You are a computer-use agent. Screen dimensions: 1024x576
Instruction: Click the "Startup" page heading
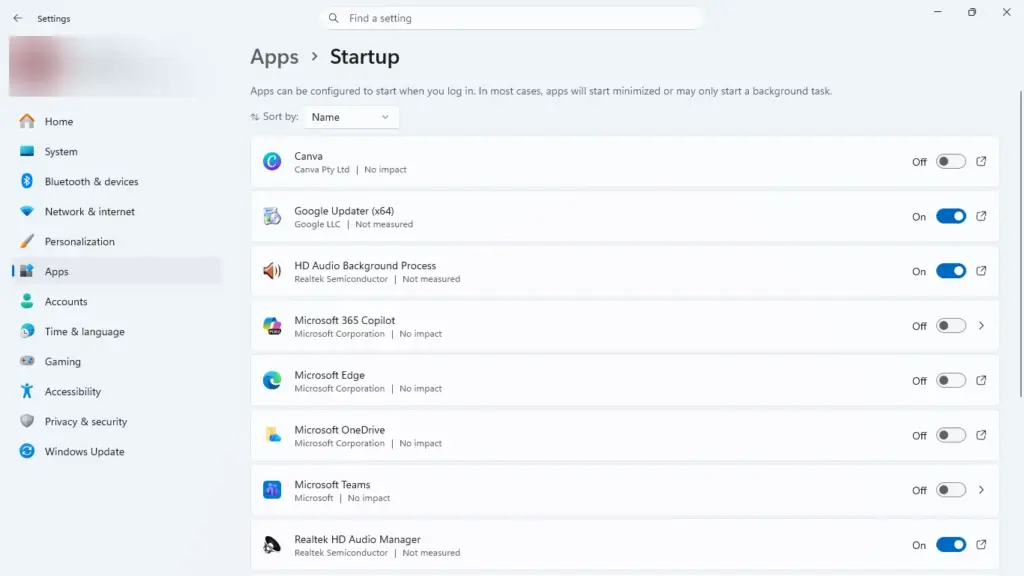(x=364, y=57)
